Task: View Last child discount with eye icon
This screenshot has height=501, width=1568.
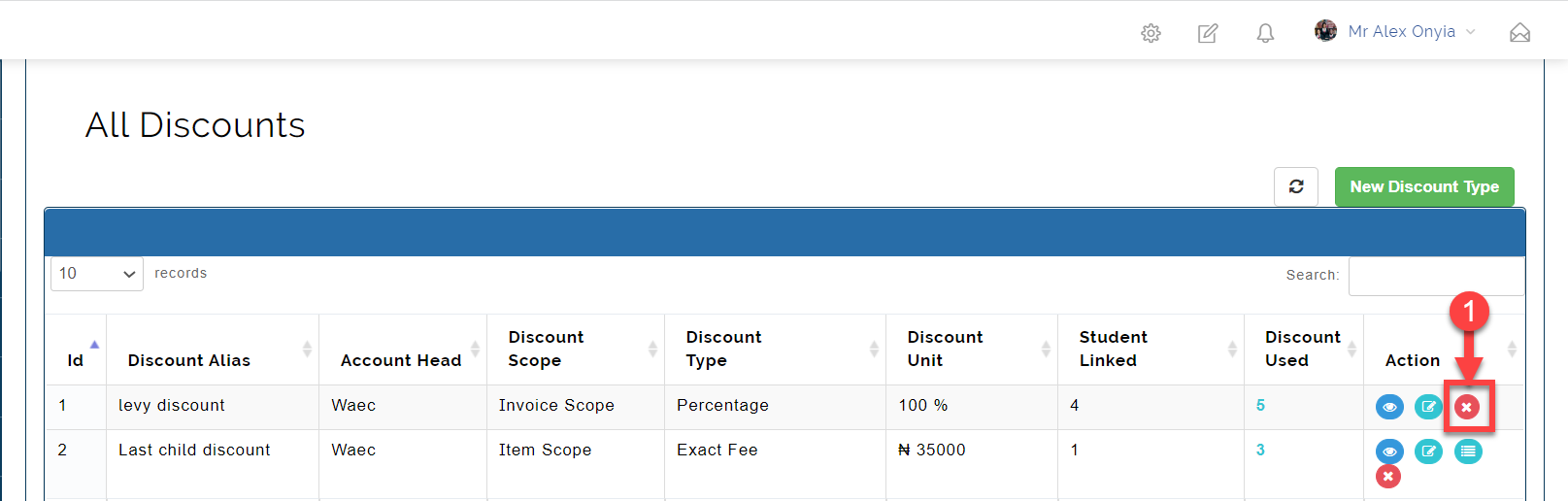Action: click(1389, 451)
